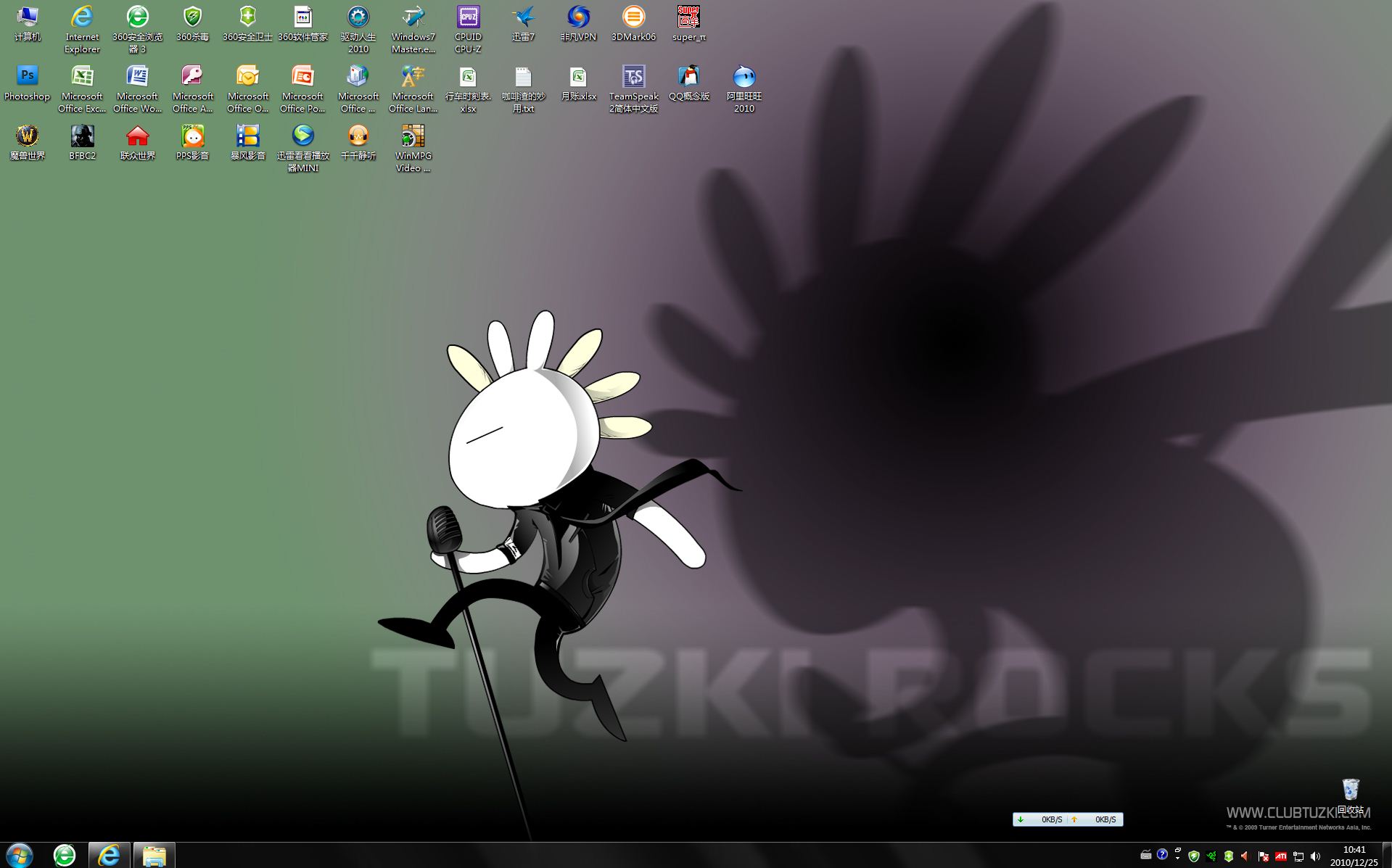Screen dimensions: 1392x868
Task: Launch 千千静听 music player
Action: 358,143
